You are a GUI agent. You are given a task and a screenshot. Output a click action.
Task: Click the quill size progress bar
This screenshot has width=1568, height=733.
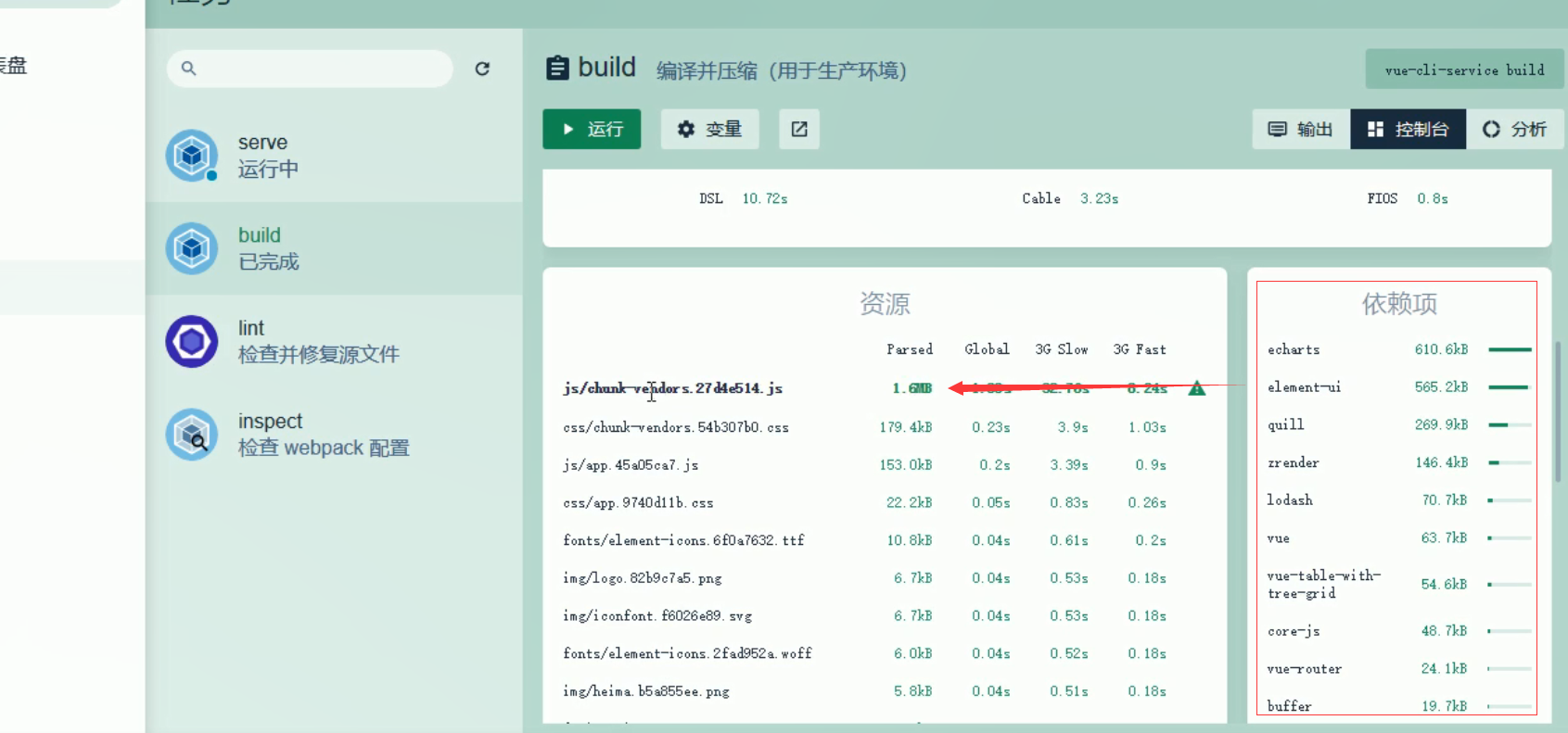point(1510,424)
